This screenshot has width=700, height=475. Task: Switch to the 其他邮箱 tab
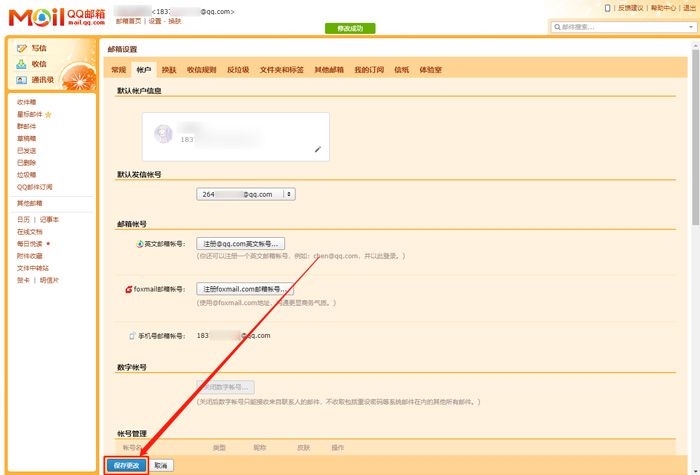[329, 70]
